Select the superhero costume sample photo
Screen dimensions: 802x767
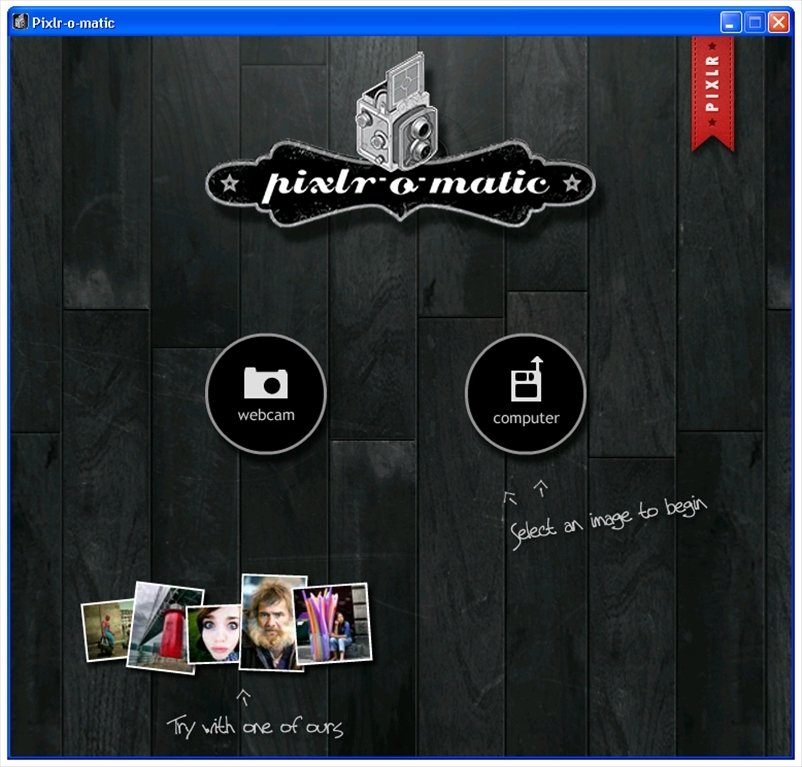[107, 630]
